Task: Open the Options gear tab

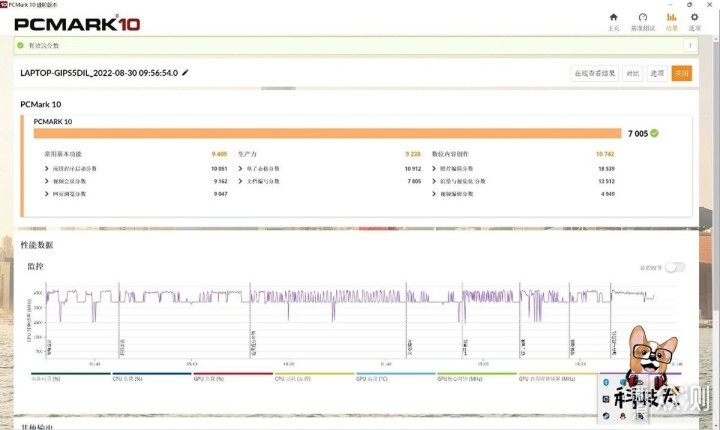Action: click(694, 22)
